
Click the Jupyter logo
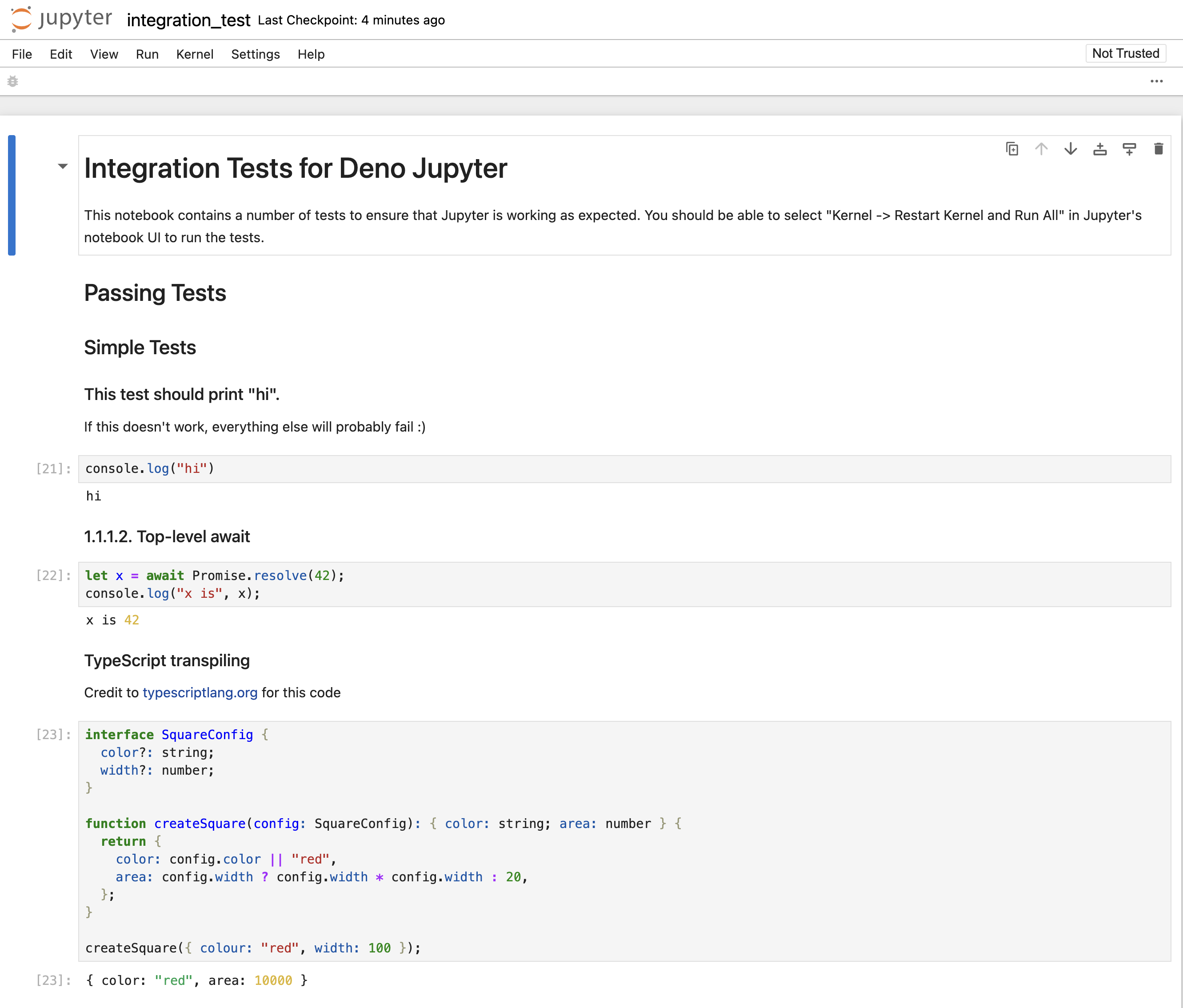pyautogui.click(x=60, y=19)
